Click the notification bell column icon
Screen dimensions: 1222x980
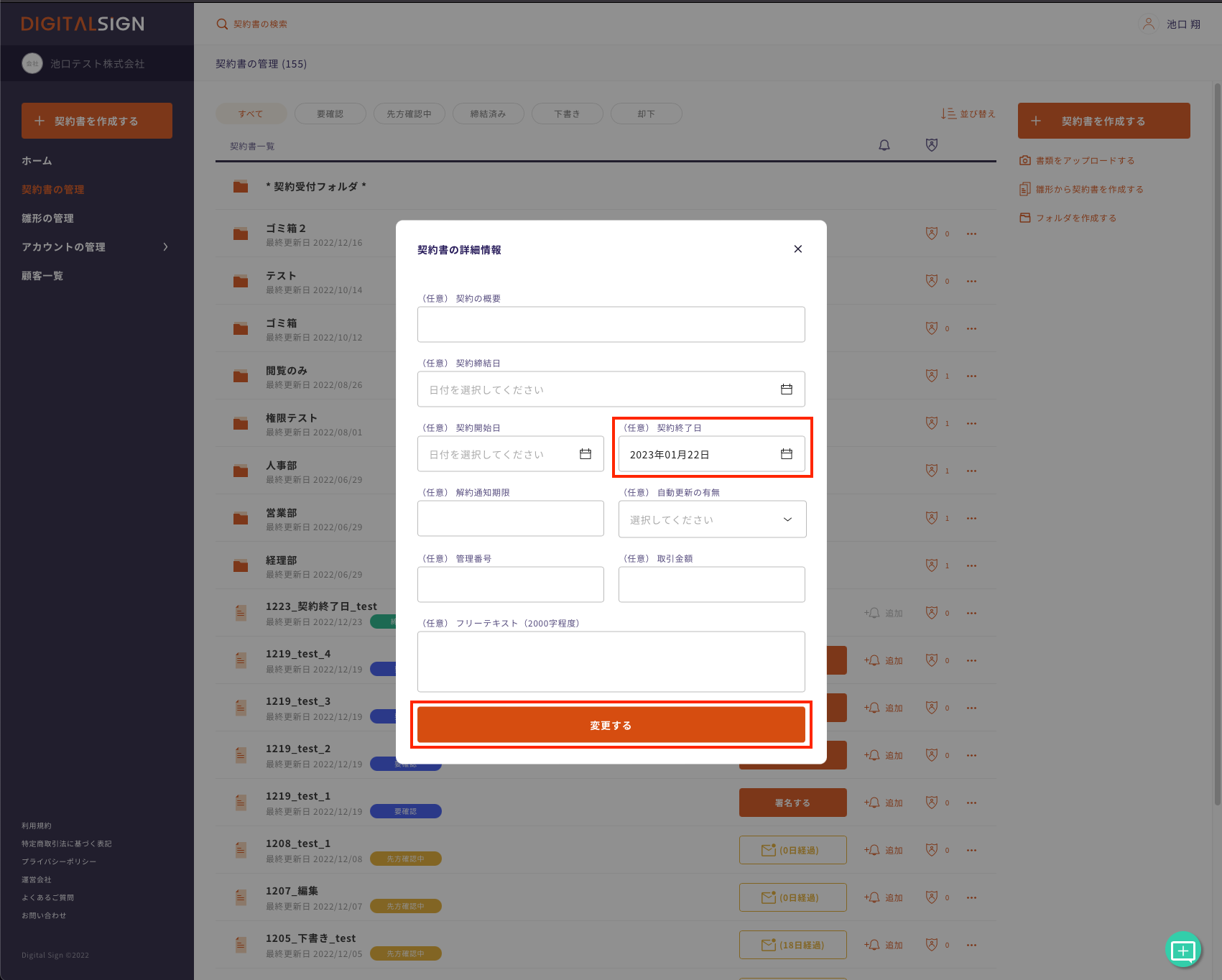coord(884,146)
